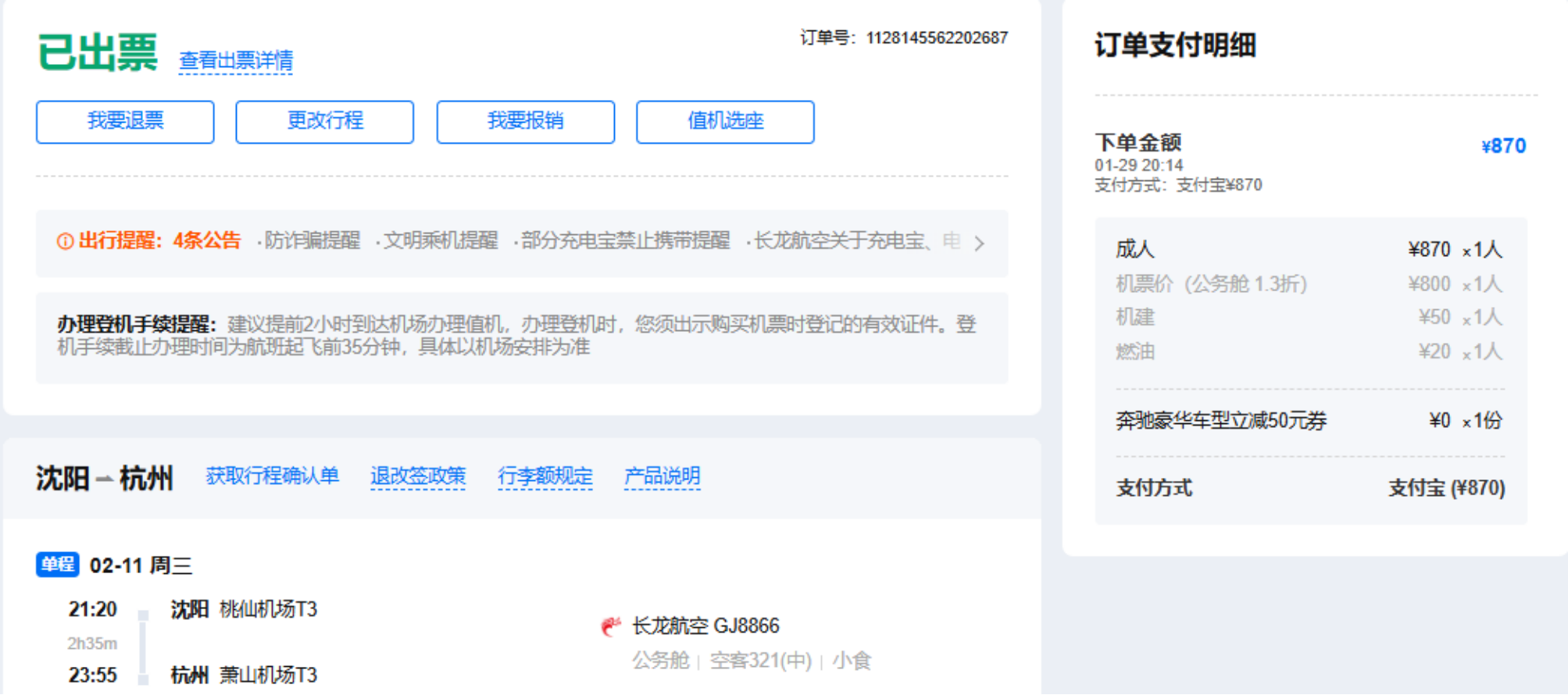The height and width of the screenshot is (695, 1568).
Task: Click the Loong Air airline logo
Action: (x=610, y=626)
